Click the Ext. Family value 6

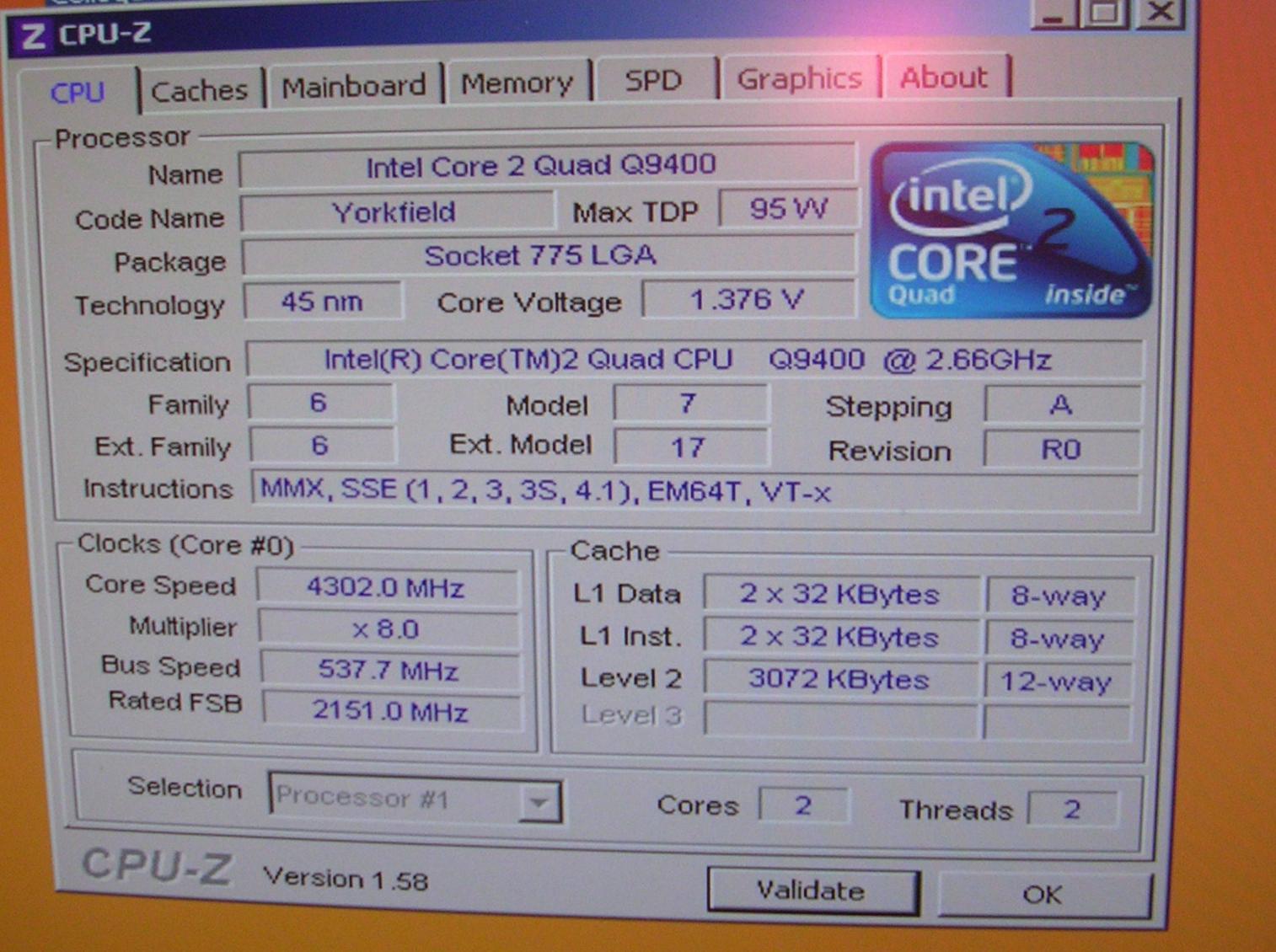[x=322, y=445]
